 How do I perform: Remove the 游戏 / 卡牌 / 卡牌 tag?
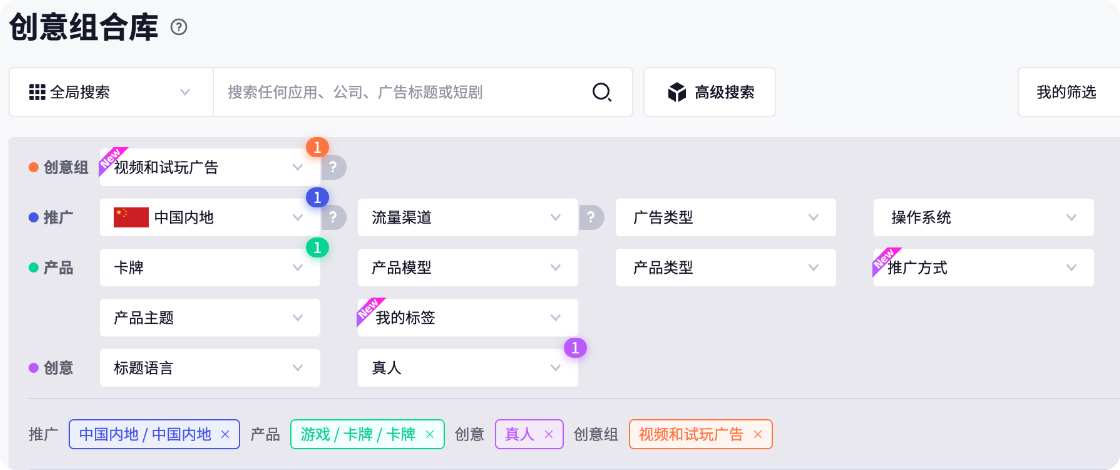click(430, 434)
